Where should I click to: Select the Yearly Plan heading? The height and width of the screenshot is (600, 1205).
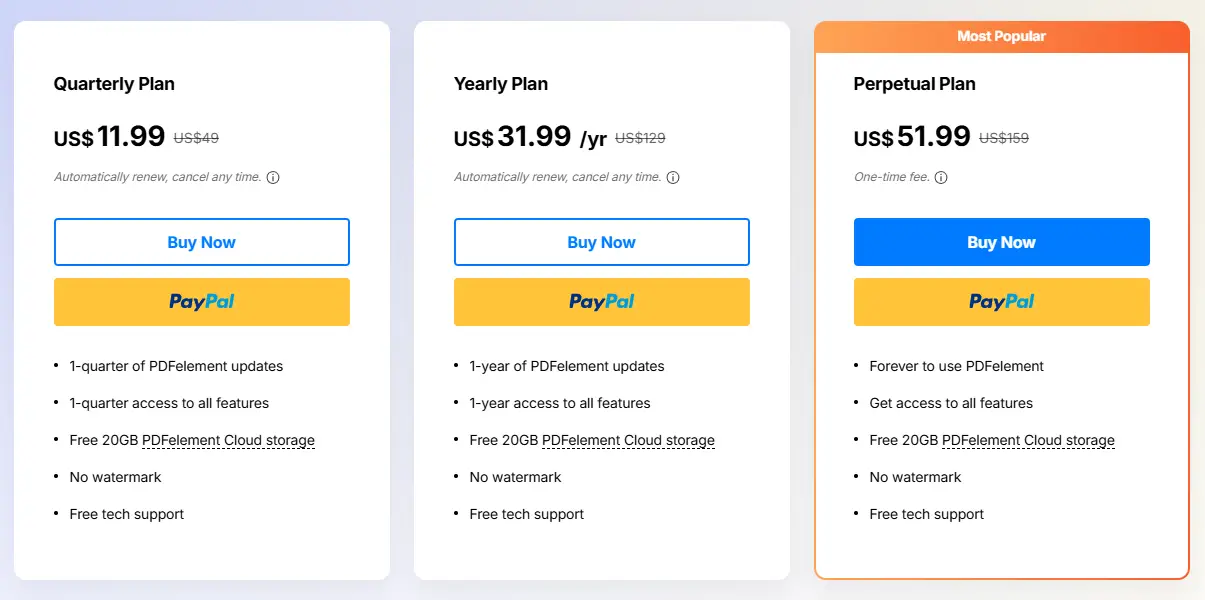click(x=501, y=84)
